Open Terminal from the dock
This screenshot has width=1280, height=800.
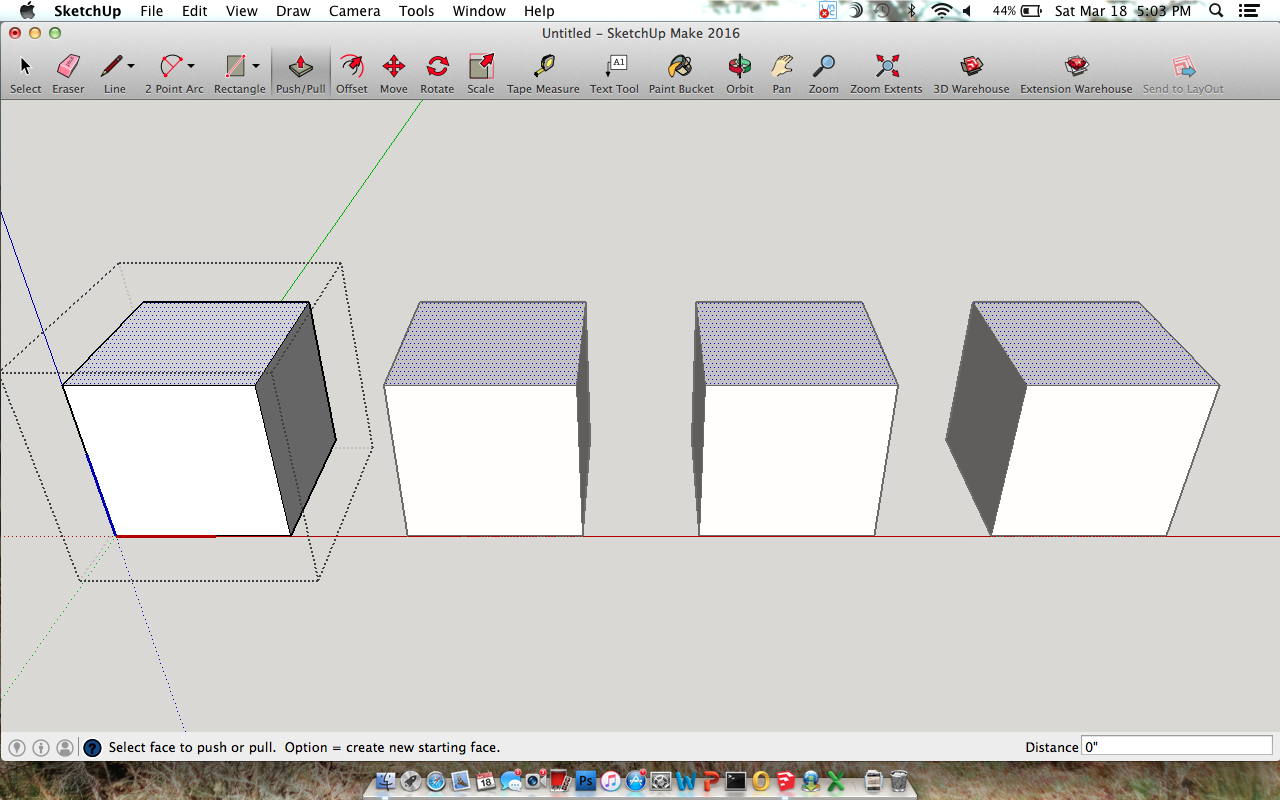[736, 781]
